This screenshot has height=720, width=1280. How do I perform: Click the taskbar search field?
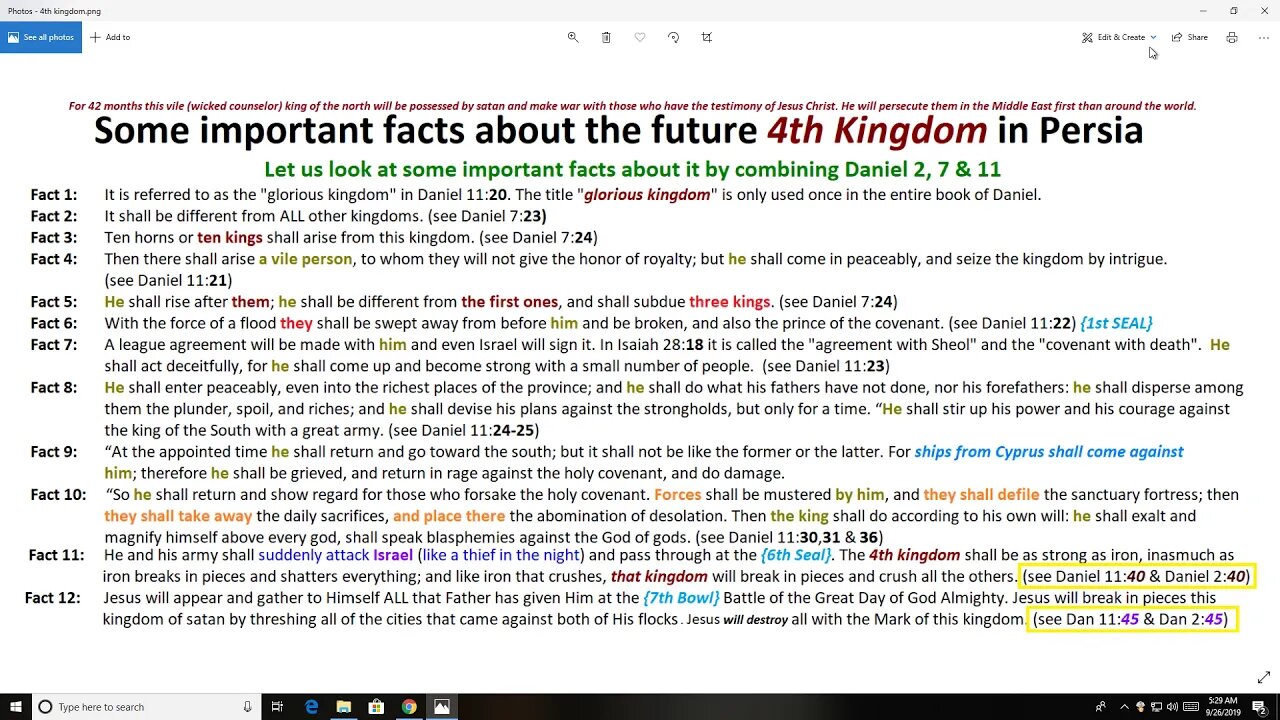147,707
